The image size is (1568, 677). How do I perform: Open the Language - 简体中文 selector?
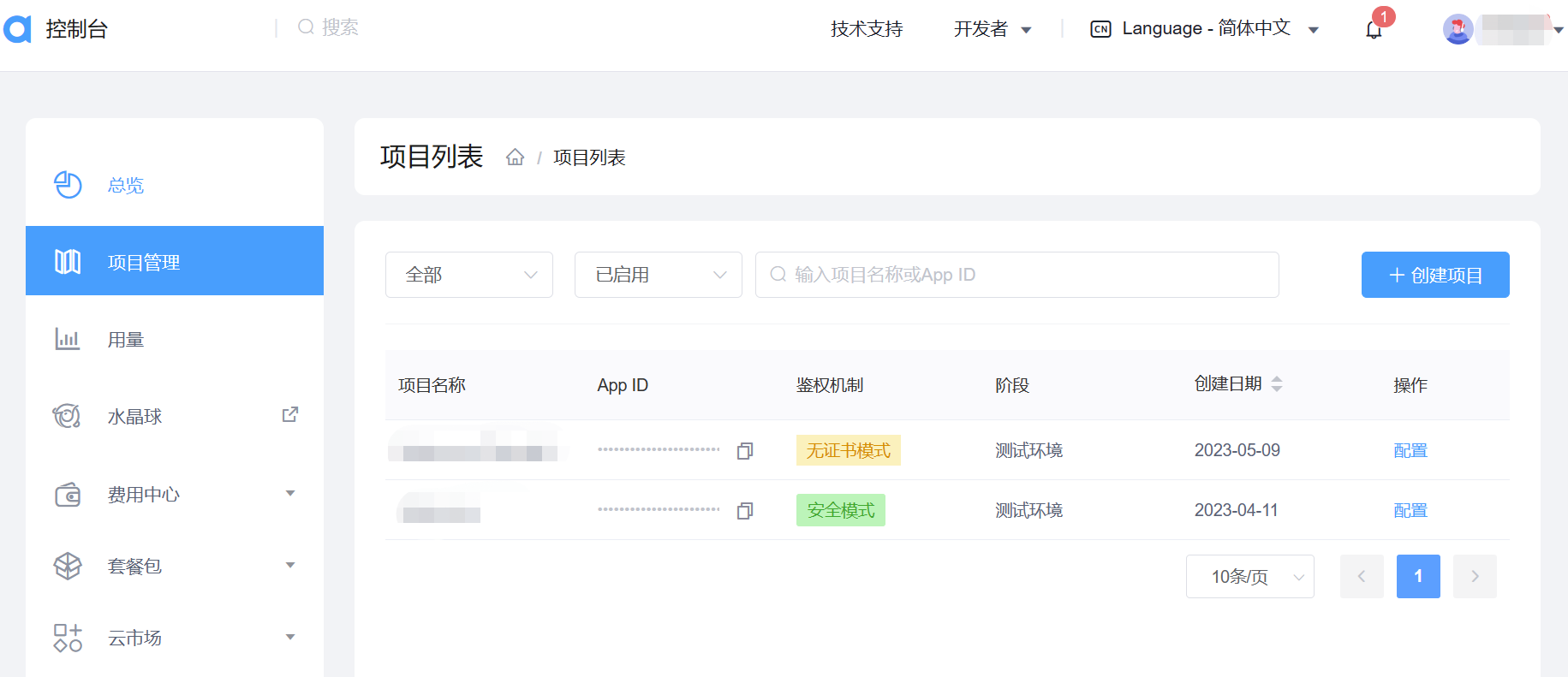1205,29
